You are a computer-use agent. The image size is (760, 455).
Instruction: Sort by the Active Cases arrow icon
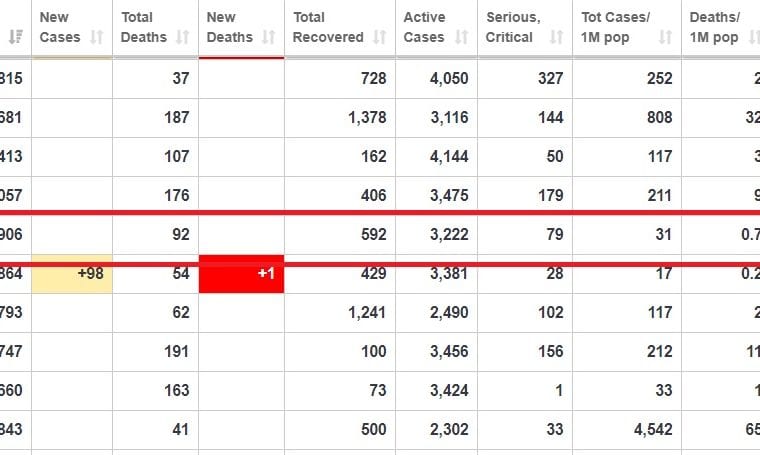pos(461,37)
